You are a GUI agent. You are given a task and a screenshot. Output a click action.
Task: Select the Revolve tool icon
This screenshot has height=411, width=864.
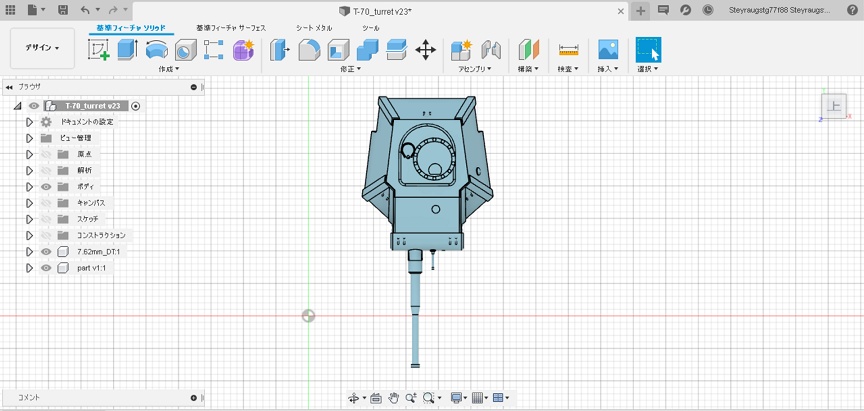coord(156,49)
